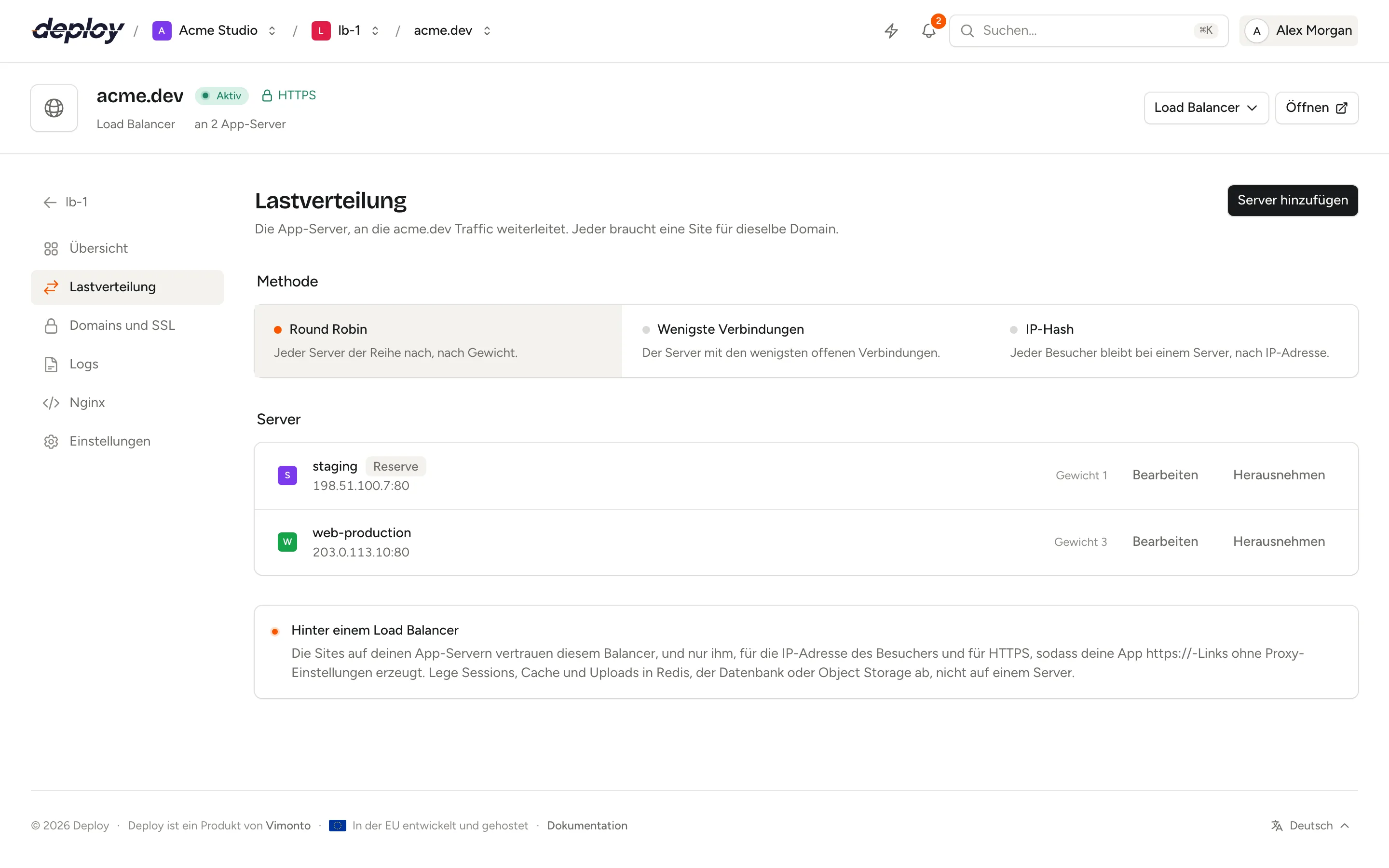This screenshot has width=1389, height=868.
Task: Click the Logs document icon
Action: 51,364
